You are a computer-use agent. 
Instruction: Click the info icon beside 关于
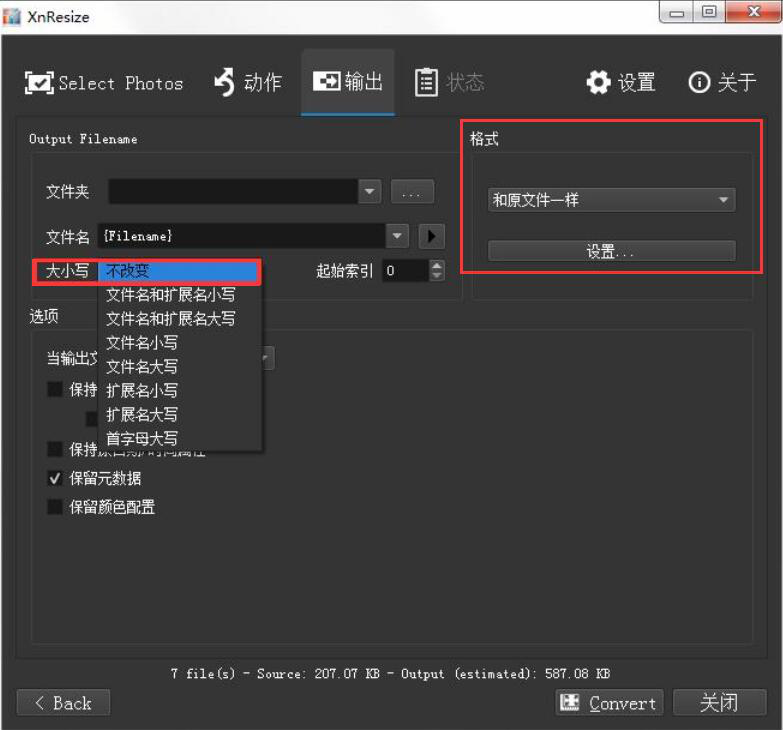tap(699, 82)
